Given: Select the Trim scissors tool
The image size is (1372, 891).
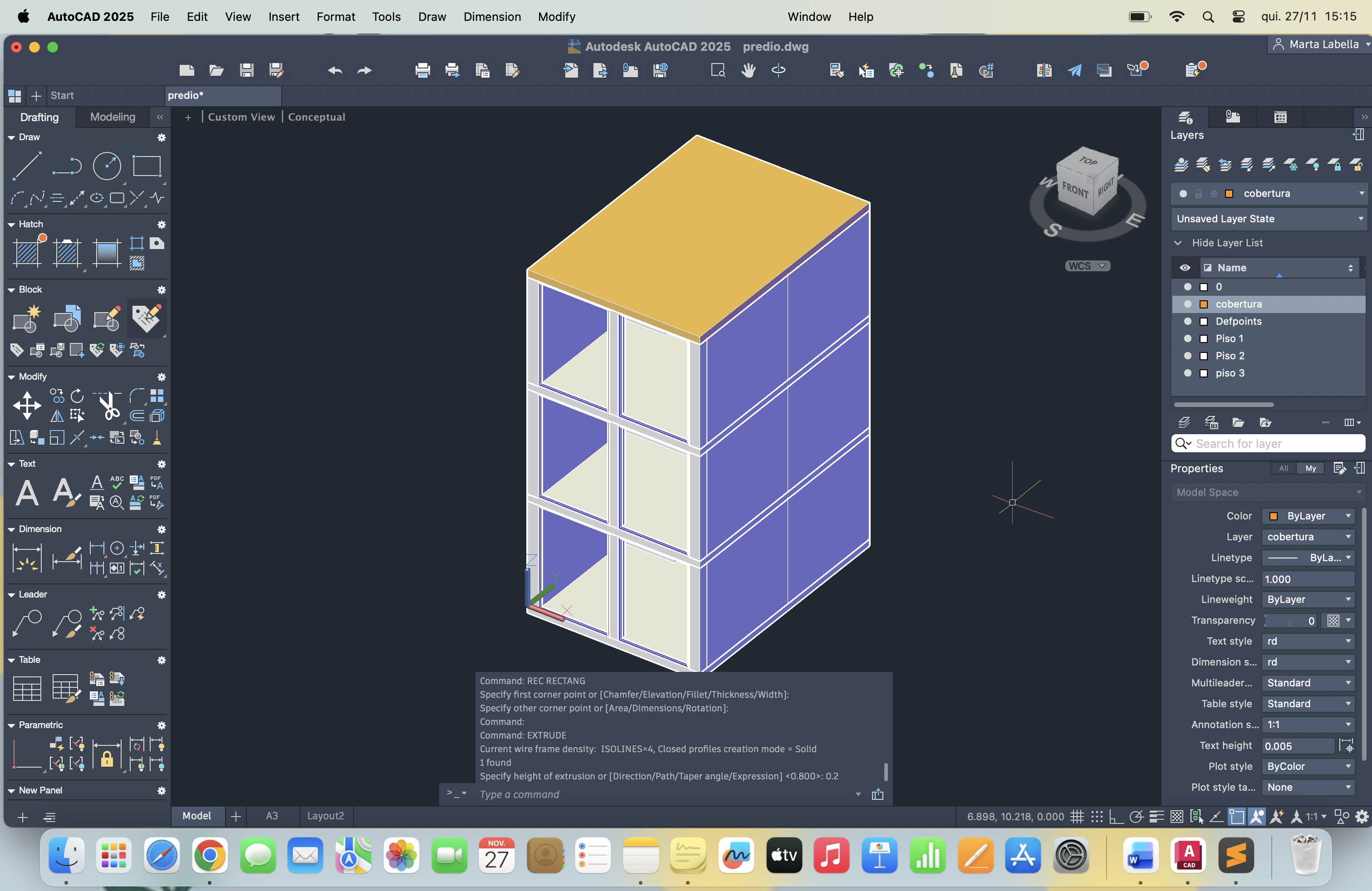Looking at the screenshot, I should point(108,405).
